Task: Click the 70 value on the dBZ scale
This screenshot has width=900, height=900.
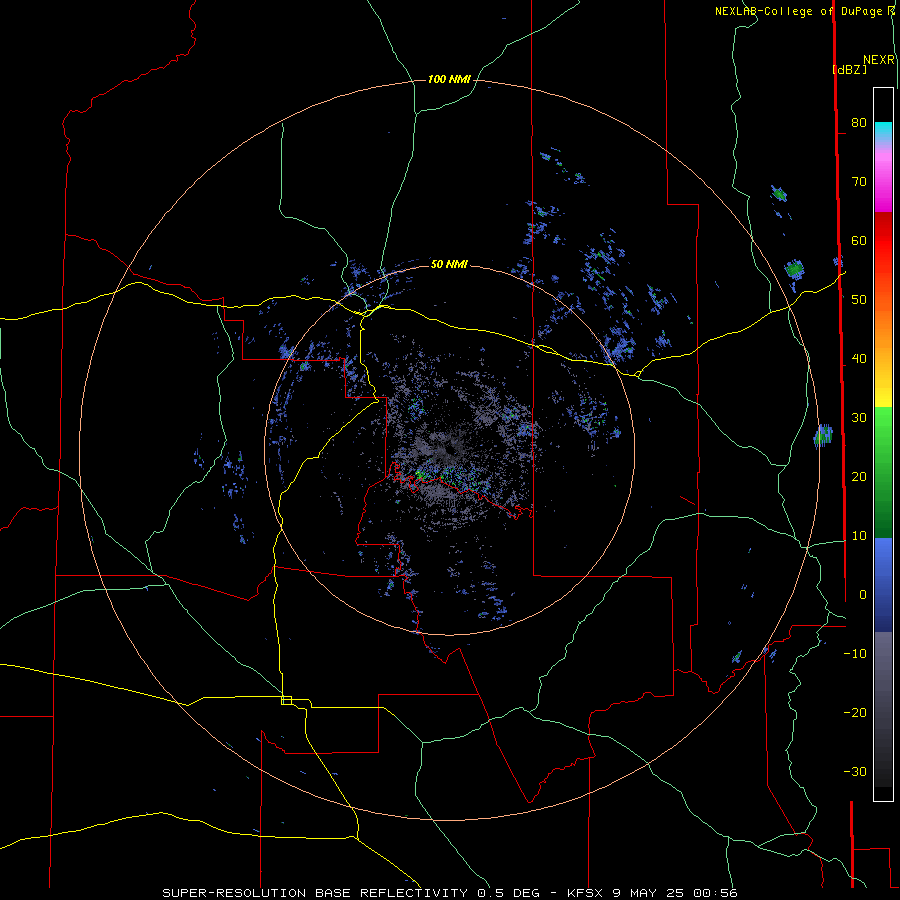Action: coord(859,182)
